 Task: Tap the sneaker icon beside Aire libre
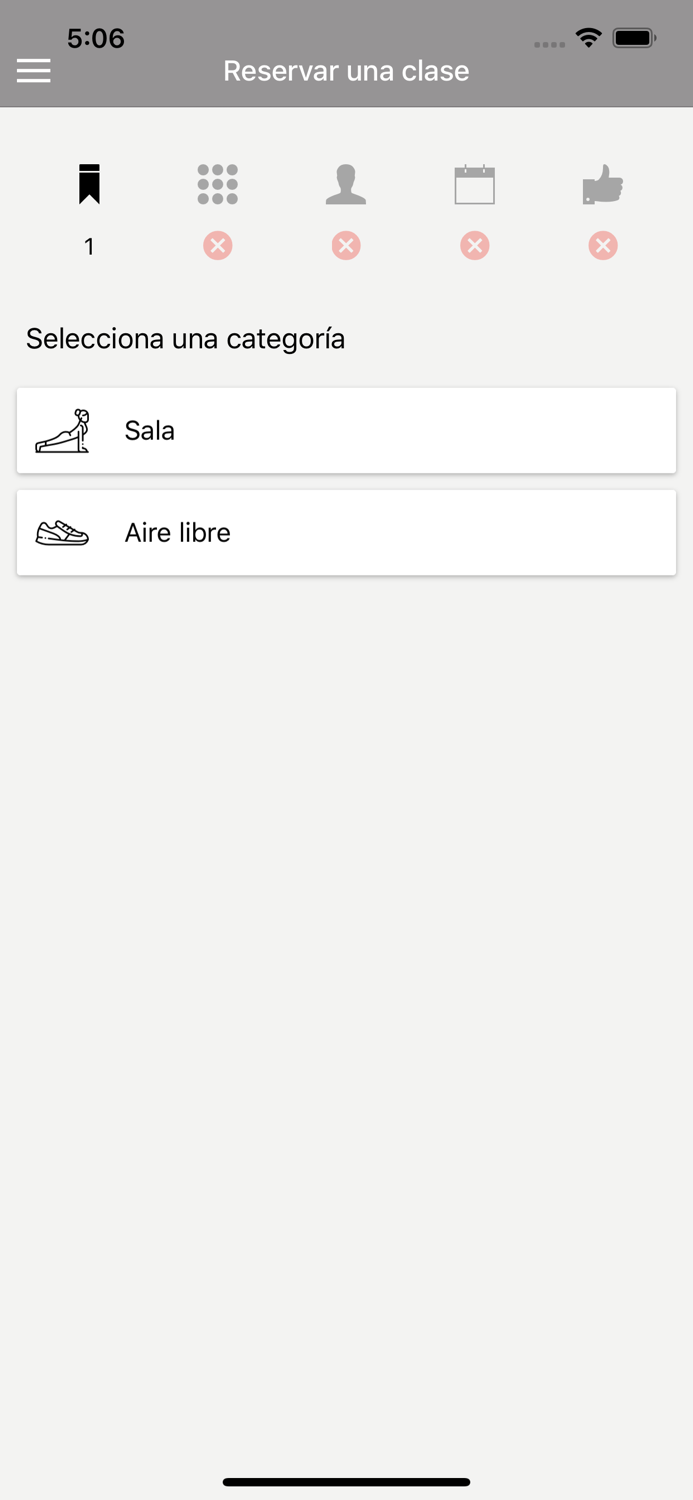click(x=62, y=533)
